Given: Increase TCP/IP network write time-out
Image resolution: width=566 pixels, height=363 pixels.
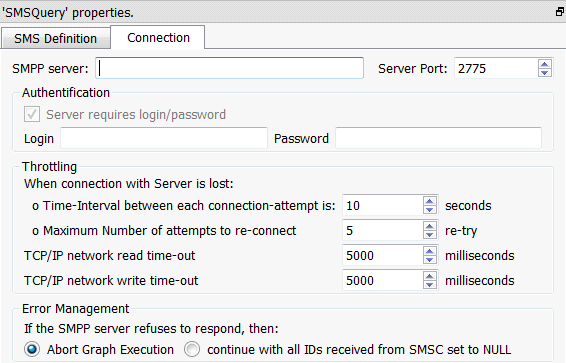Looking at the screenshot, I should point(430,276).
